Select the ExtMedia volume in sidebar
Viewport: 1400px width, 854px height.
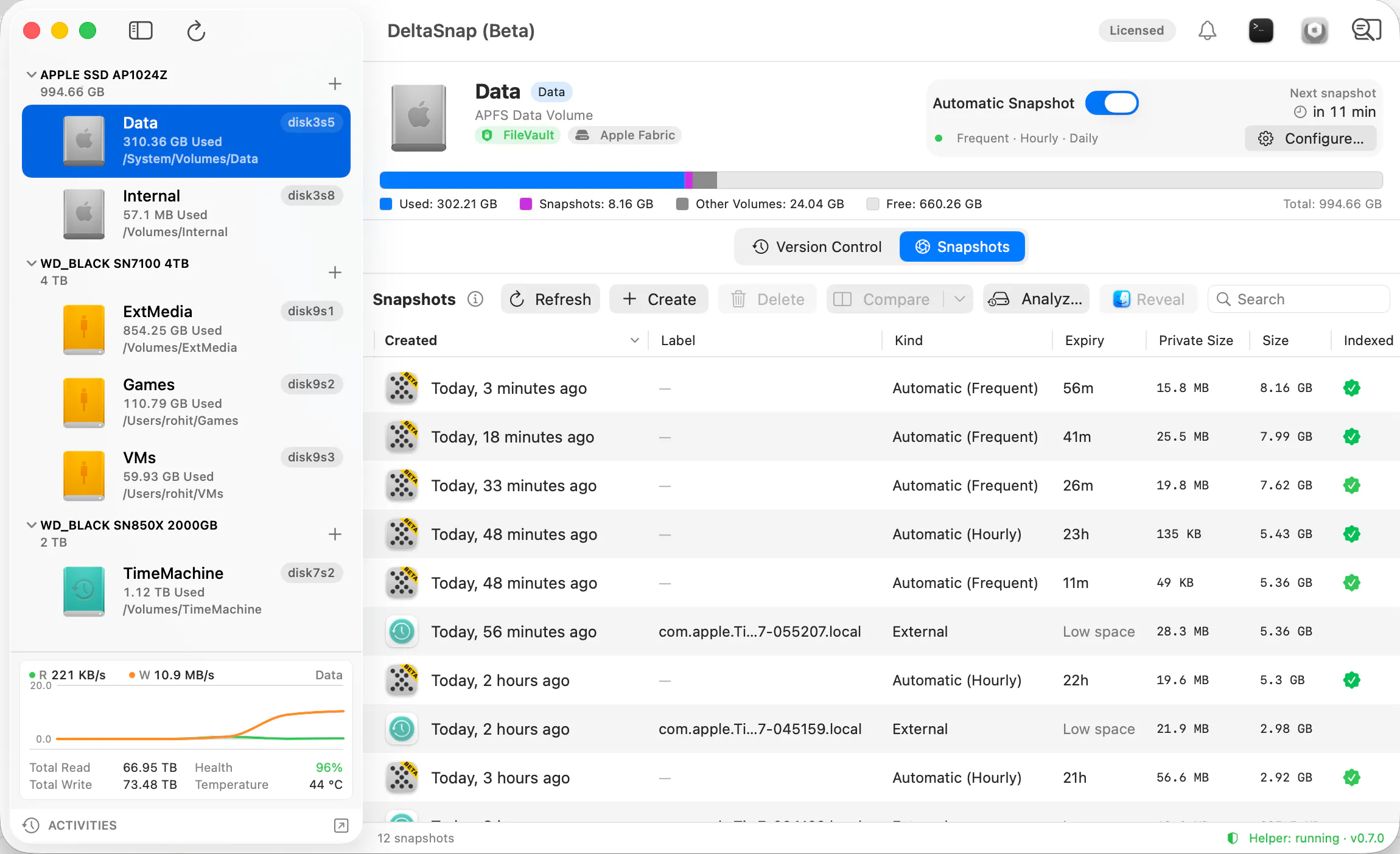click(186, 329)
